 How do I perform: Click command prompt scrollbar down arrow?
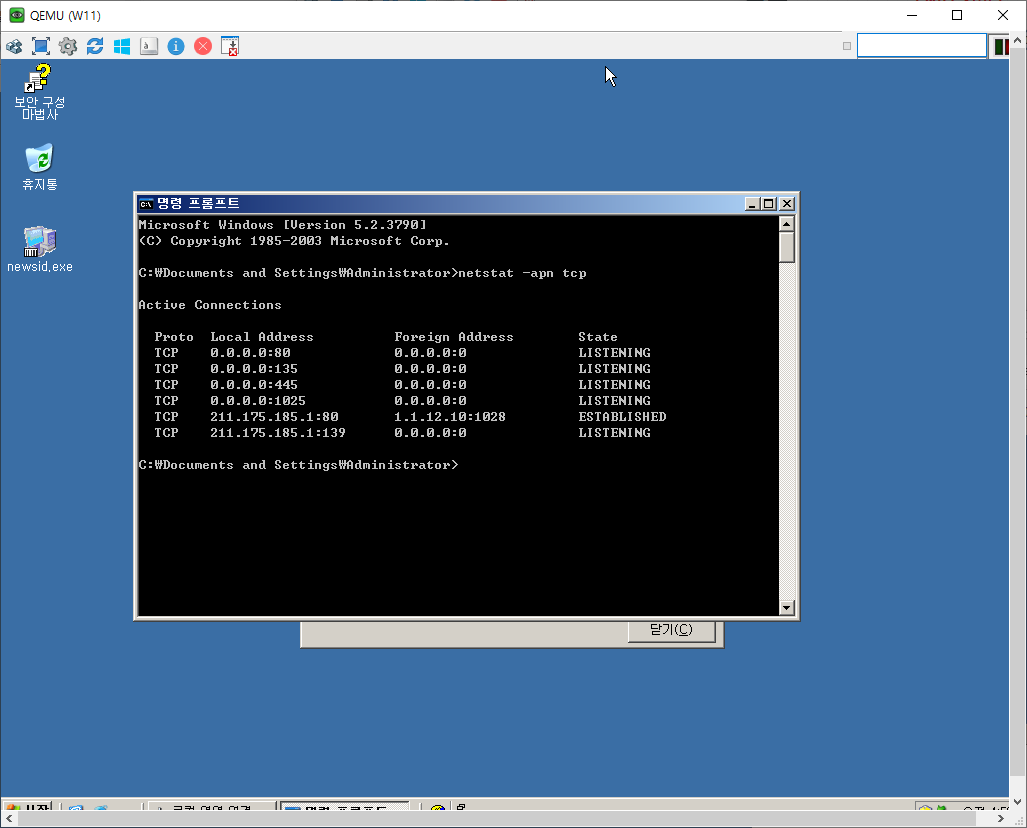(787, 608)
